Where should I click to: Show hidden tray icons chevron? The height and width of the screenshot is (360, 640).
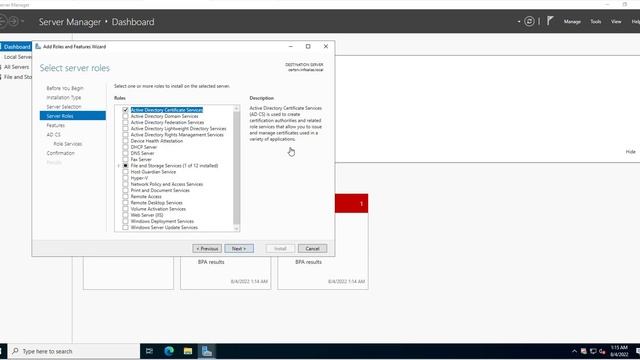tap(574, 351)
